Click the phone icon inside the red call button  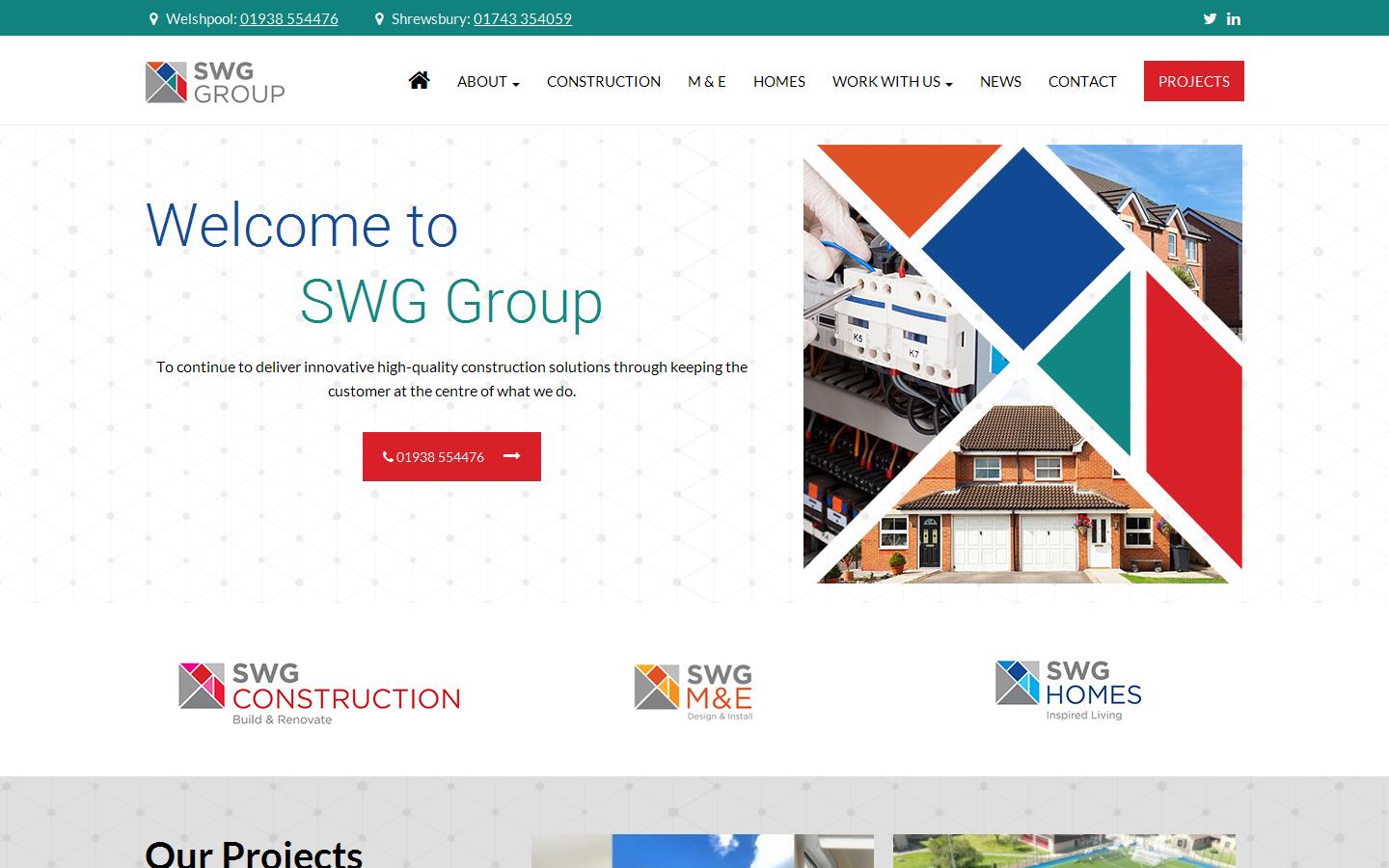tap(390, 456)
